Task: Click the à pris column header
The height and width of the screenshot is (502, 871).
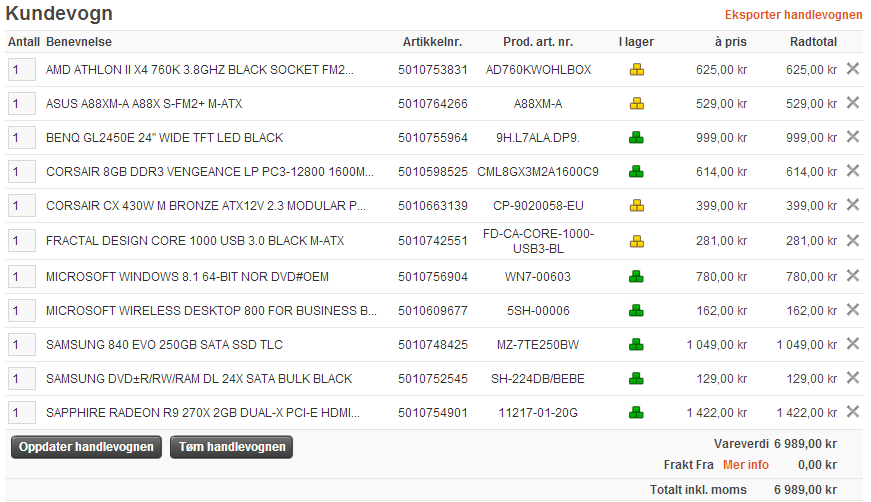Action: (730, 42)
